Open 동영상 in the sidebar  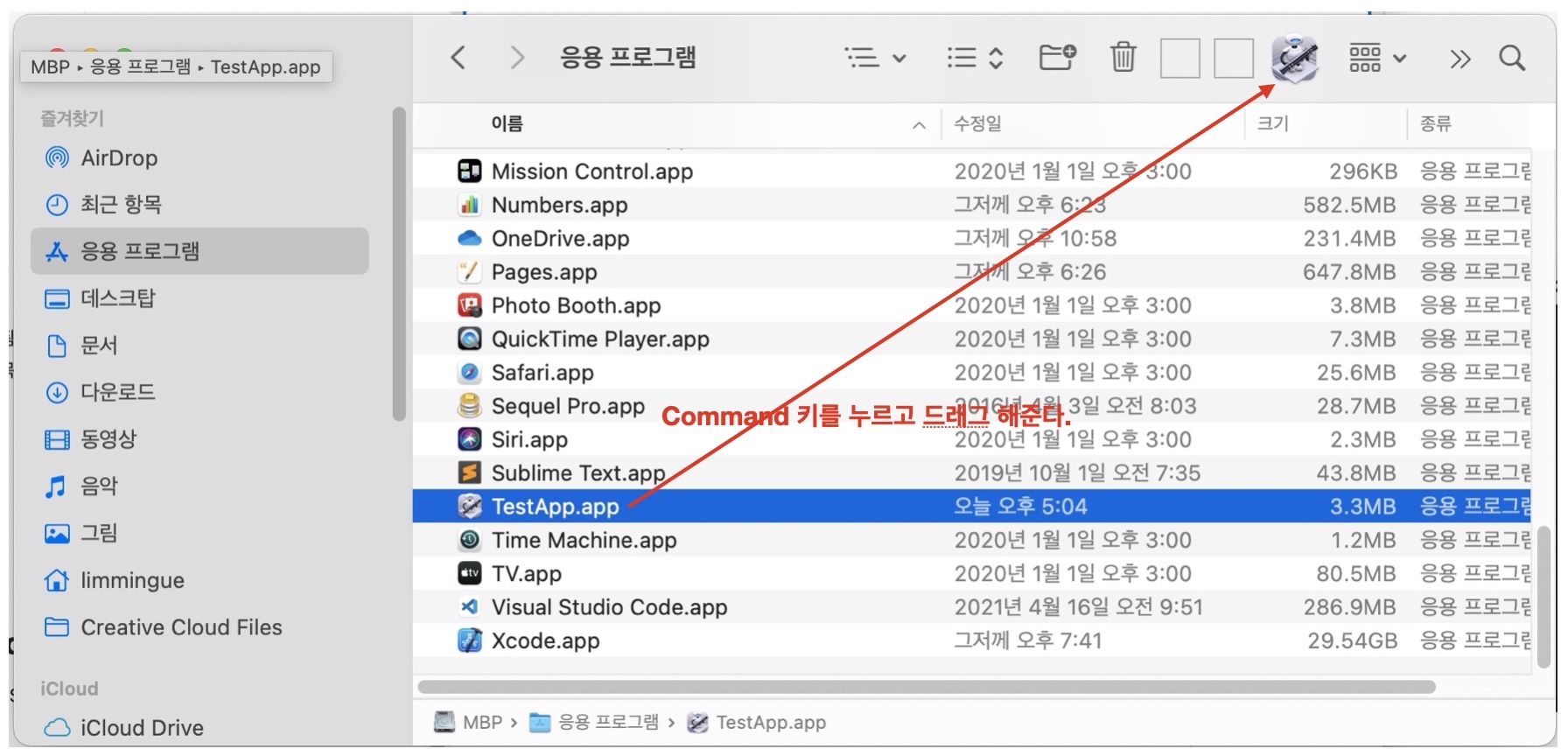point(199,439)
